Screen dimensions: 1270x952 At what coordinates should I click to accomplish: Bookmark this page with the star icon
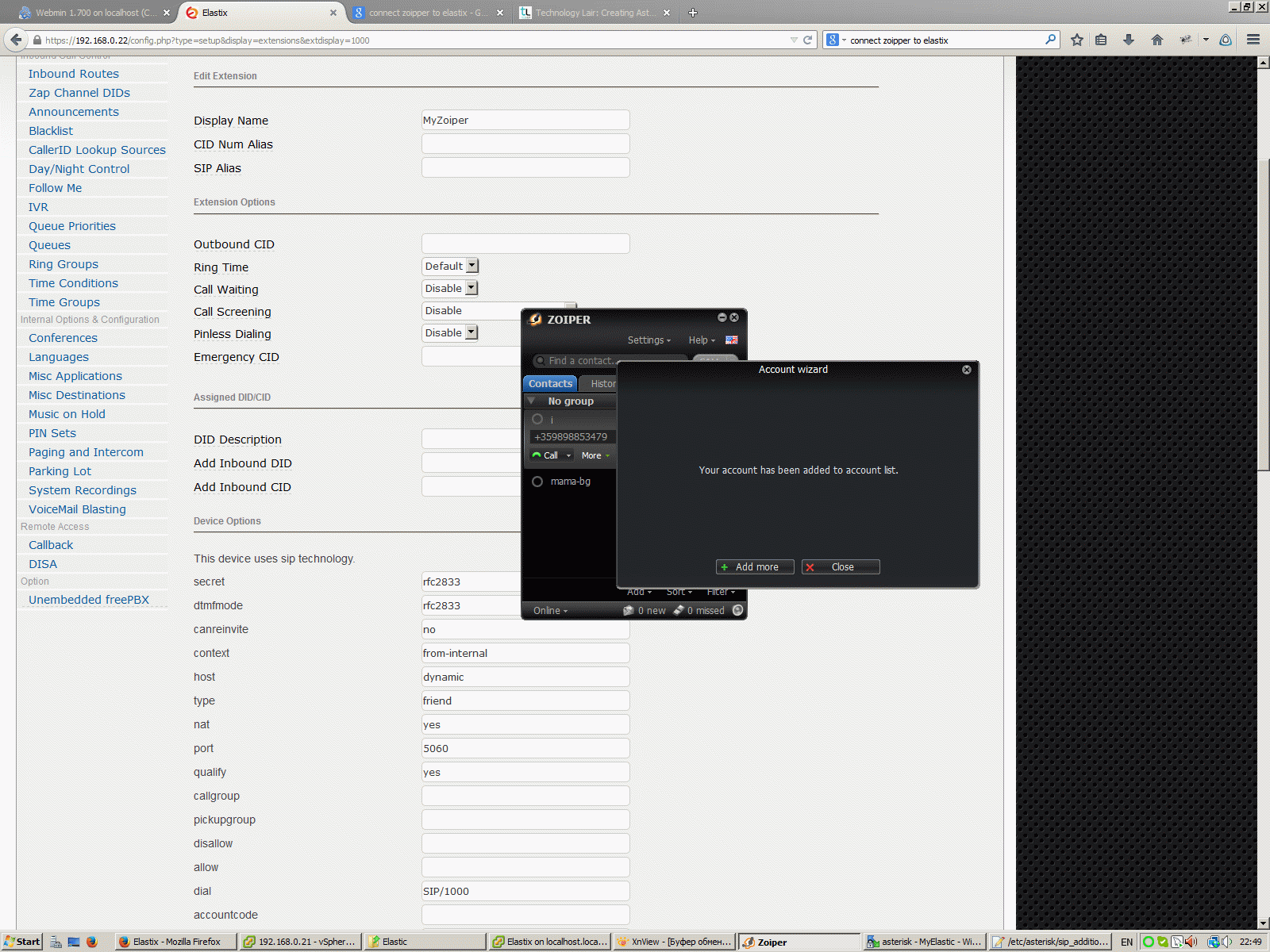tap(1077, 40)
